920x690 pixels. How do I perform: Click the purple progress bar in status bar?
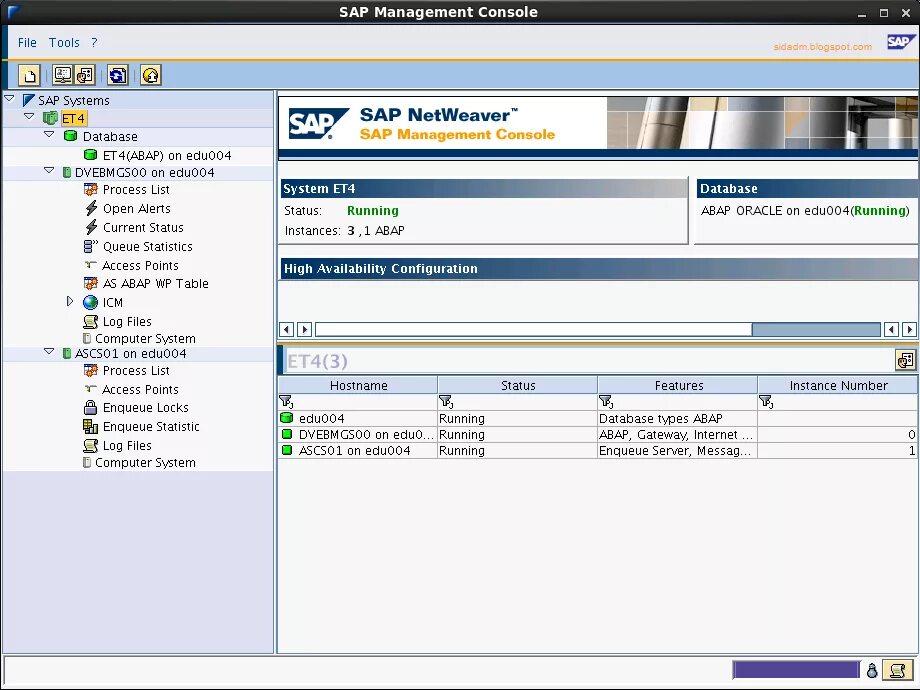point(796,669)
